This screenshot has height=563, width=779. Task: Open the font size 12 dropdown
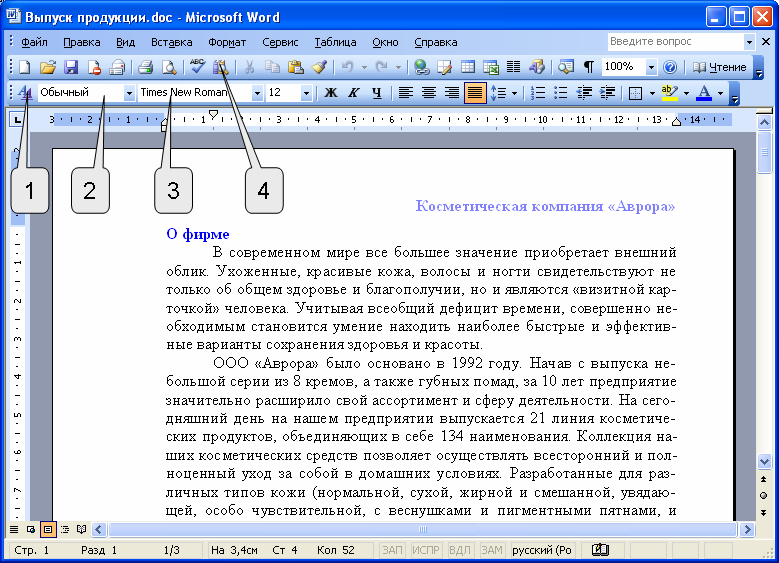[306, 93]
